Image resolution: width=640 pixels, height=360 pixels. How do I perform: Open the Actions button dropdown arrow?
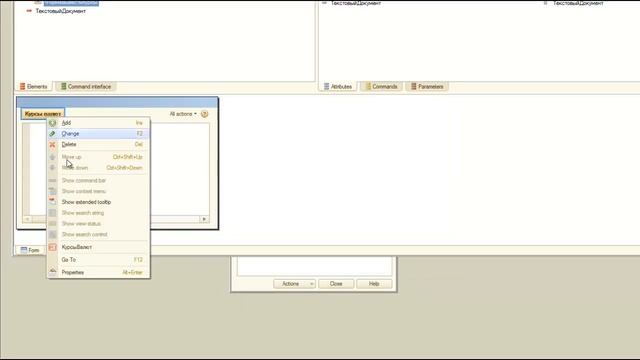[311, 284]
